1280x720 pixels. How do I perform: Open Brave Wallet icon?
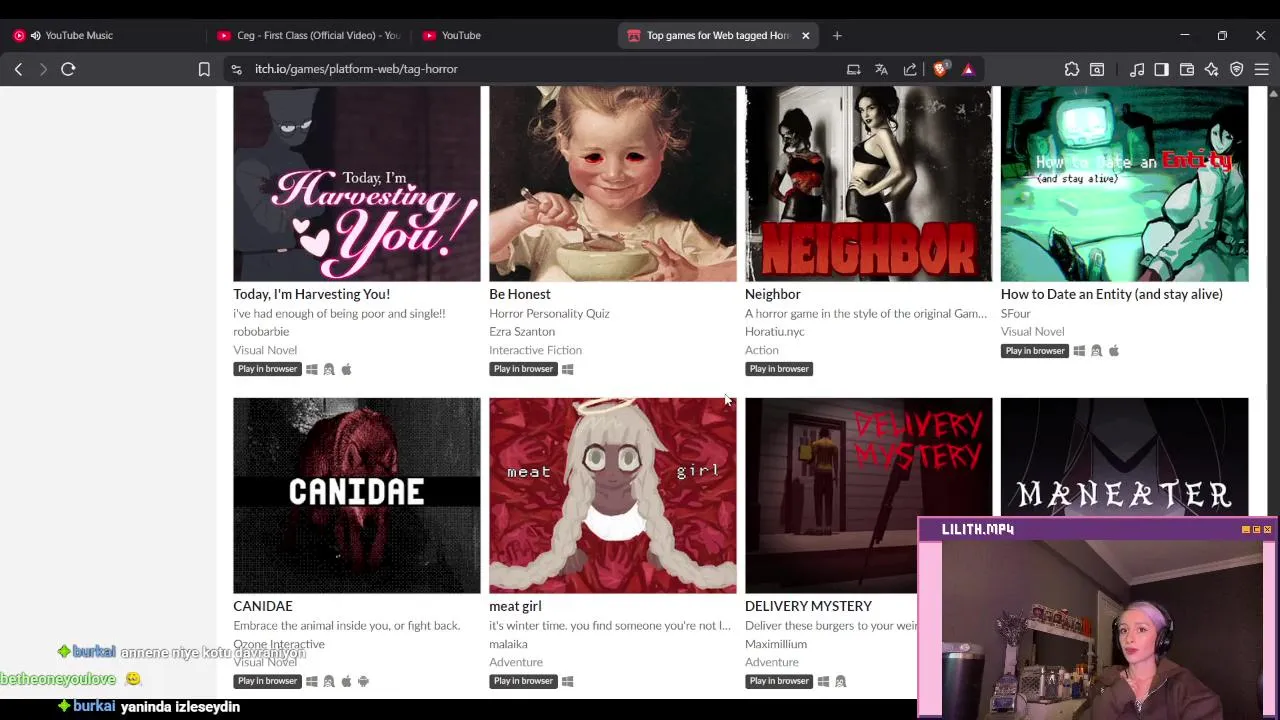coord(1187,69)
